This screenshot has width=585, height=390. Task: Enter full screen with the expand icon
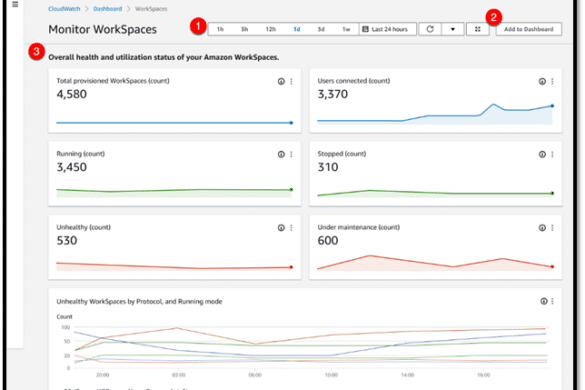[x=478, y=29]
